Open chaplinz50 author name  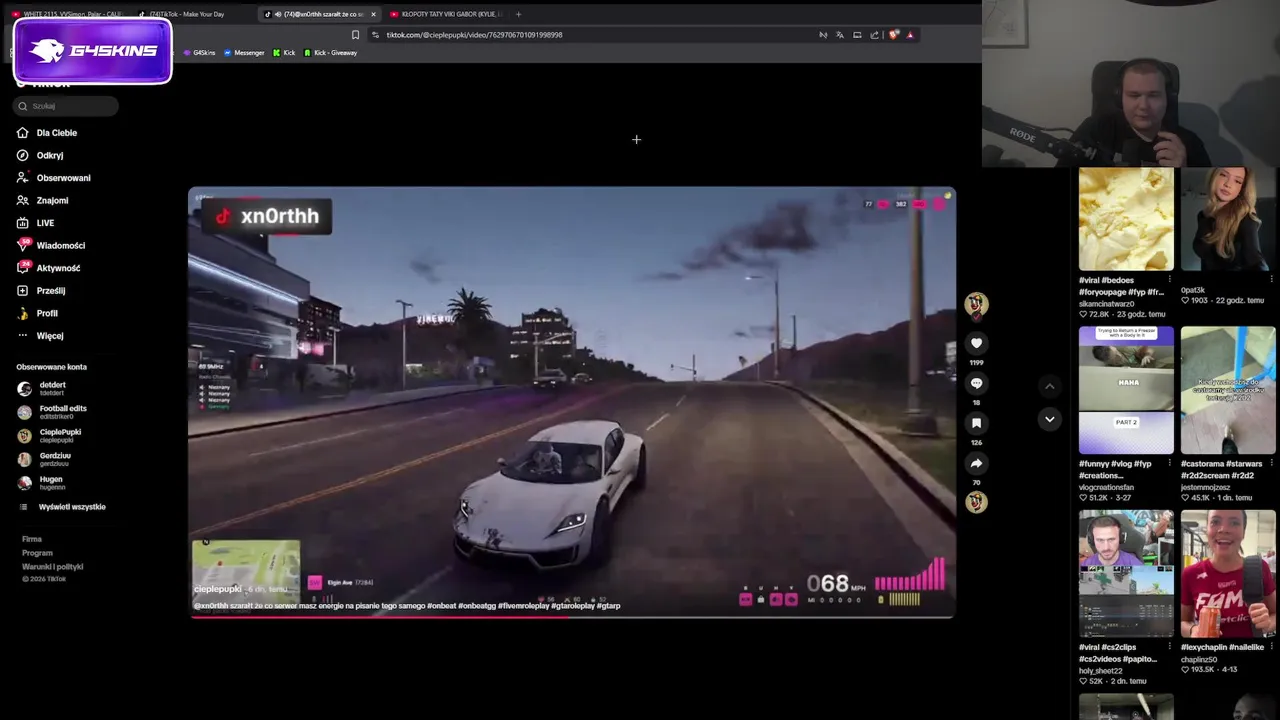tap(1198, 660)
